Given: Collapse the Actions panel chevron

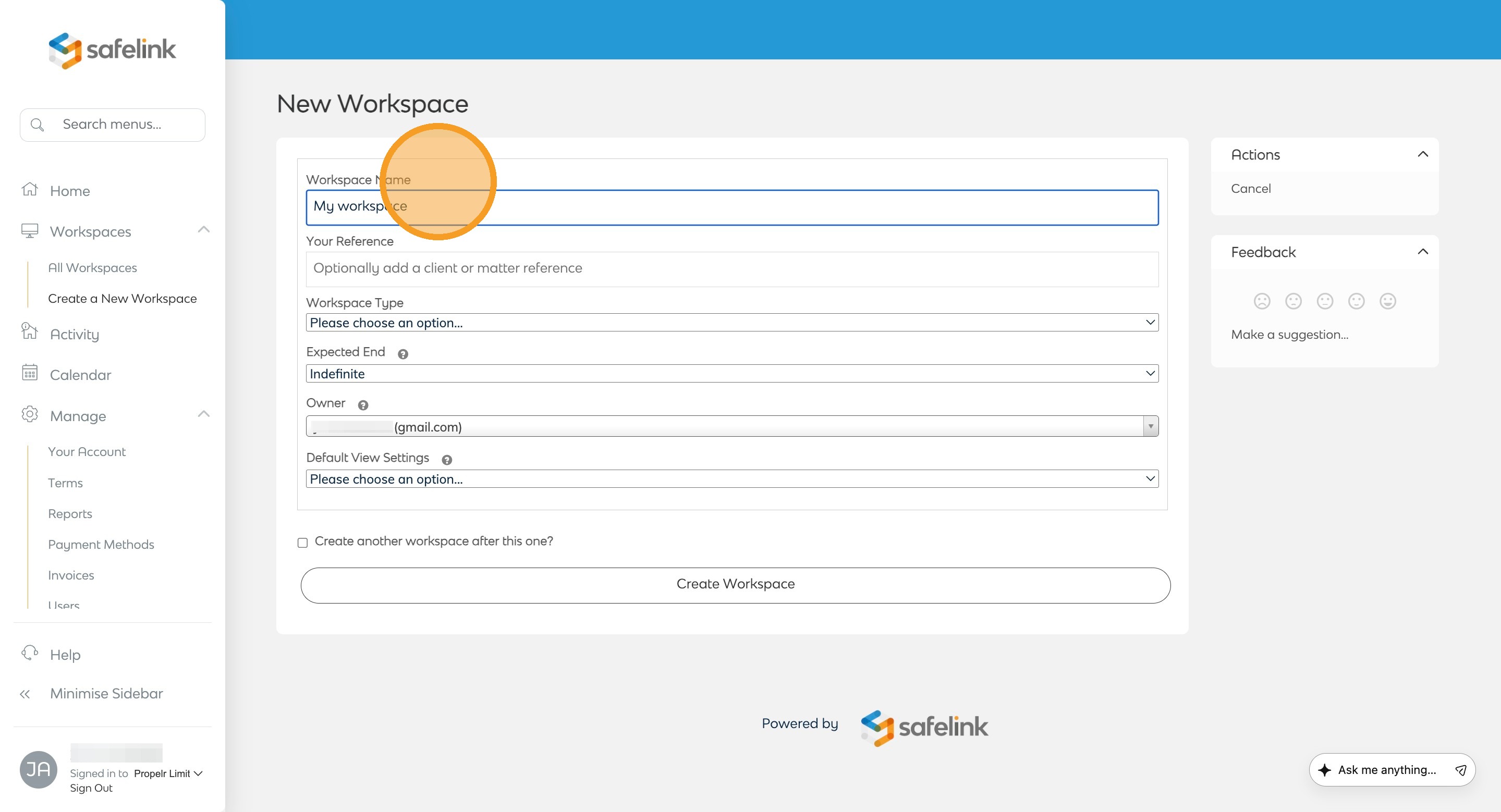Looking at the screenshot, I should click(x=1422, y=154).
